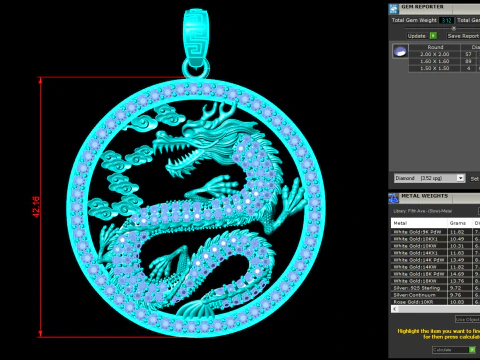Viewport: 480px width, 360px height.
Task: Click the 14.69 grams cell
Action: click(x=460, y=274)
